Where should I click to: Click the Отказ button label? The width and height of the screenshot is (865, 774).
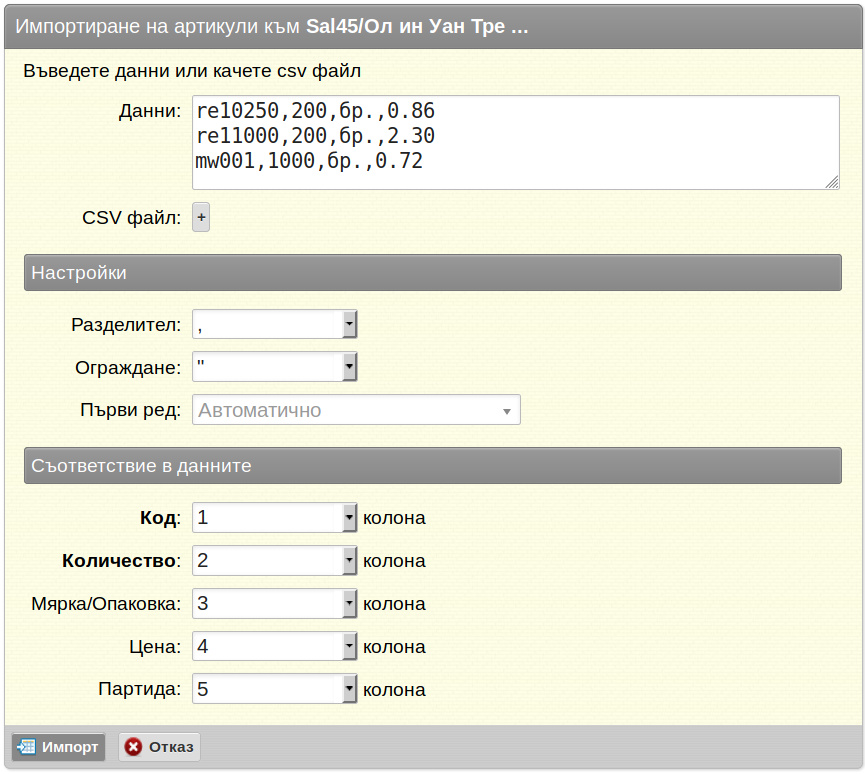click(x=171, y=747)
